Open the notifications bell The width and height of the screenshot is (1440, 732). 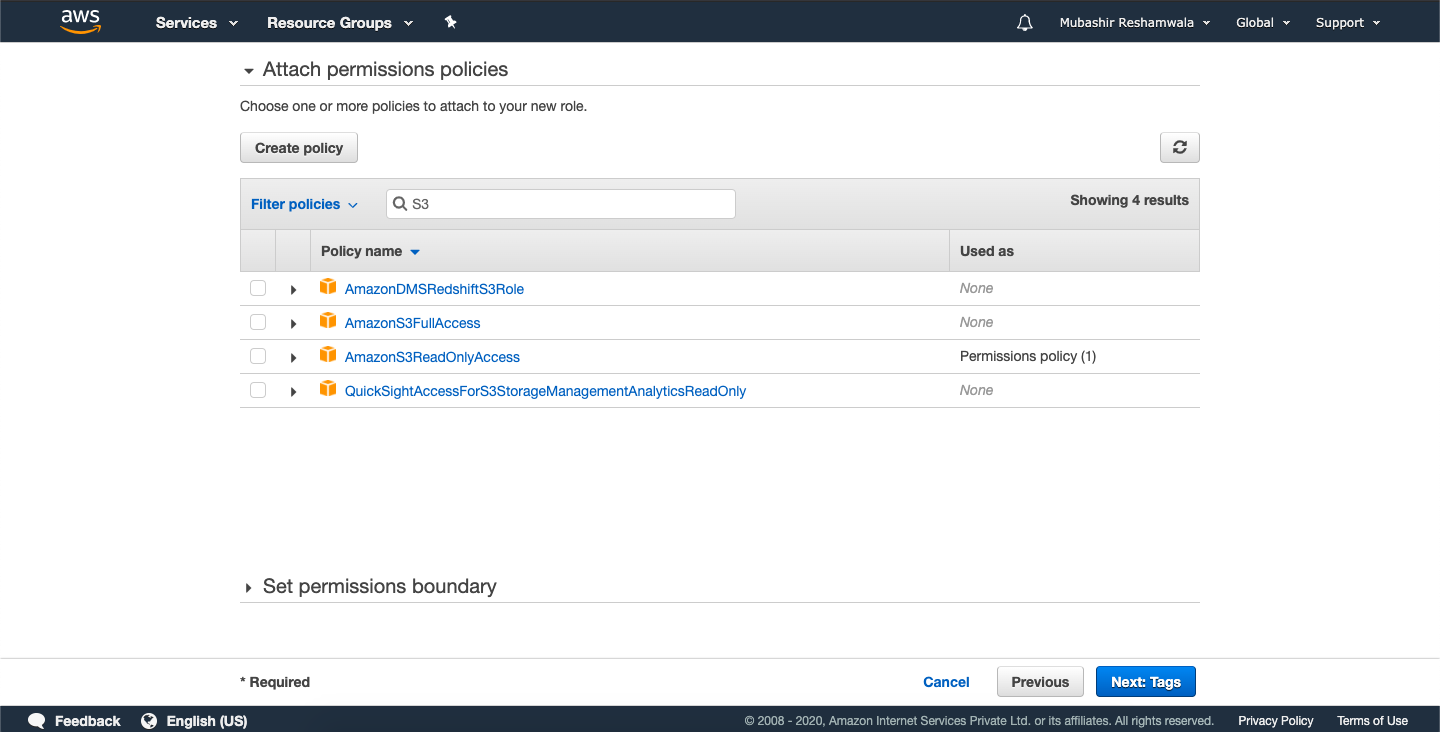(x=1024, y=22)
